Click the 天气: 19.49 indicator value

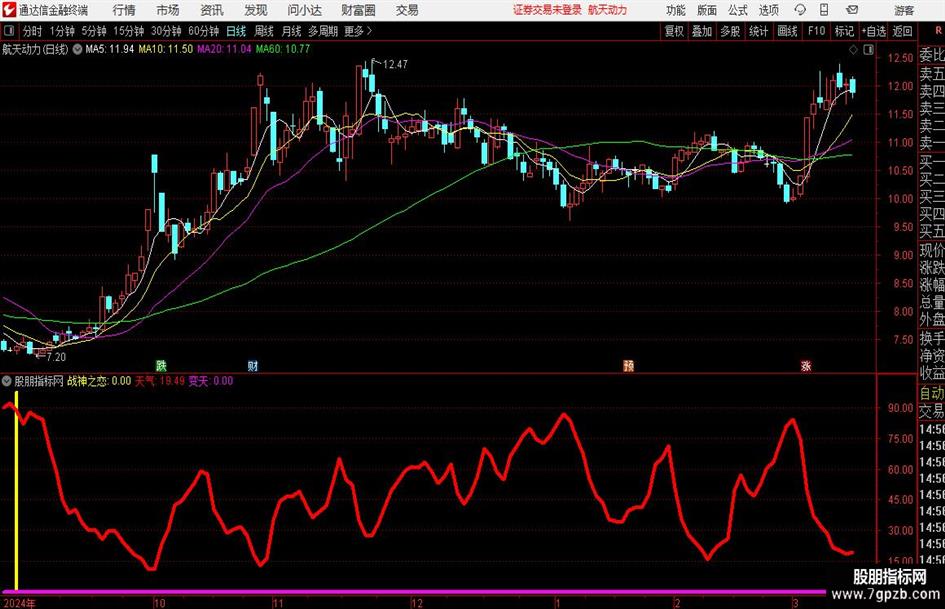point(160,381)
